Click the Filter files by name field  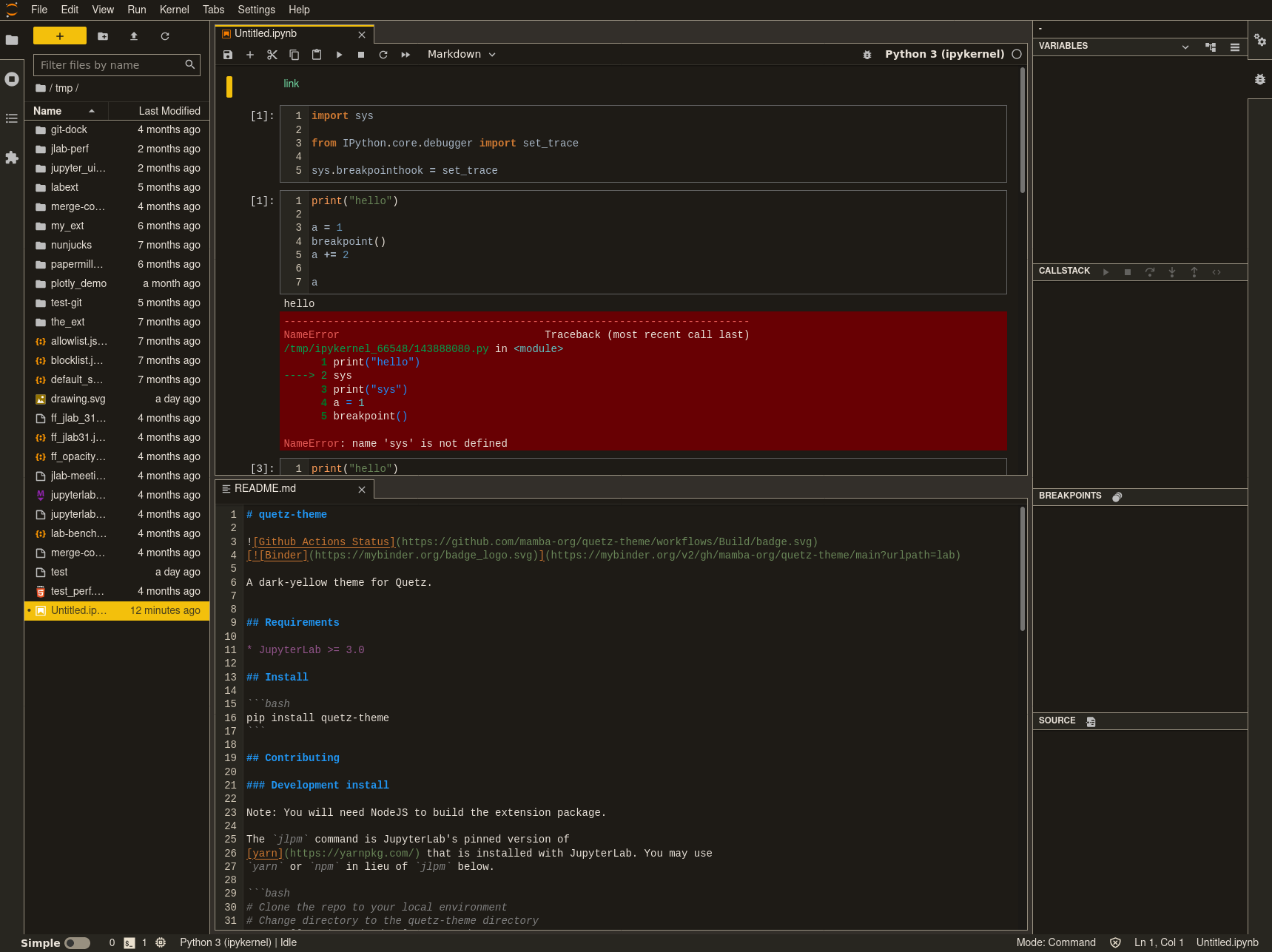click(x=116, y=65)
